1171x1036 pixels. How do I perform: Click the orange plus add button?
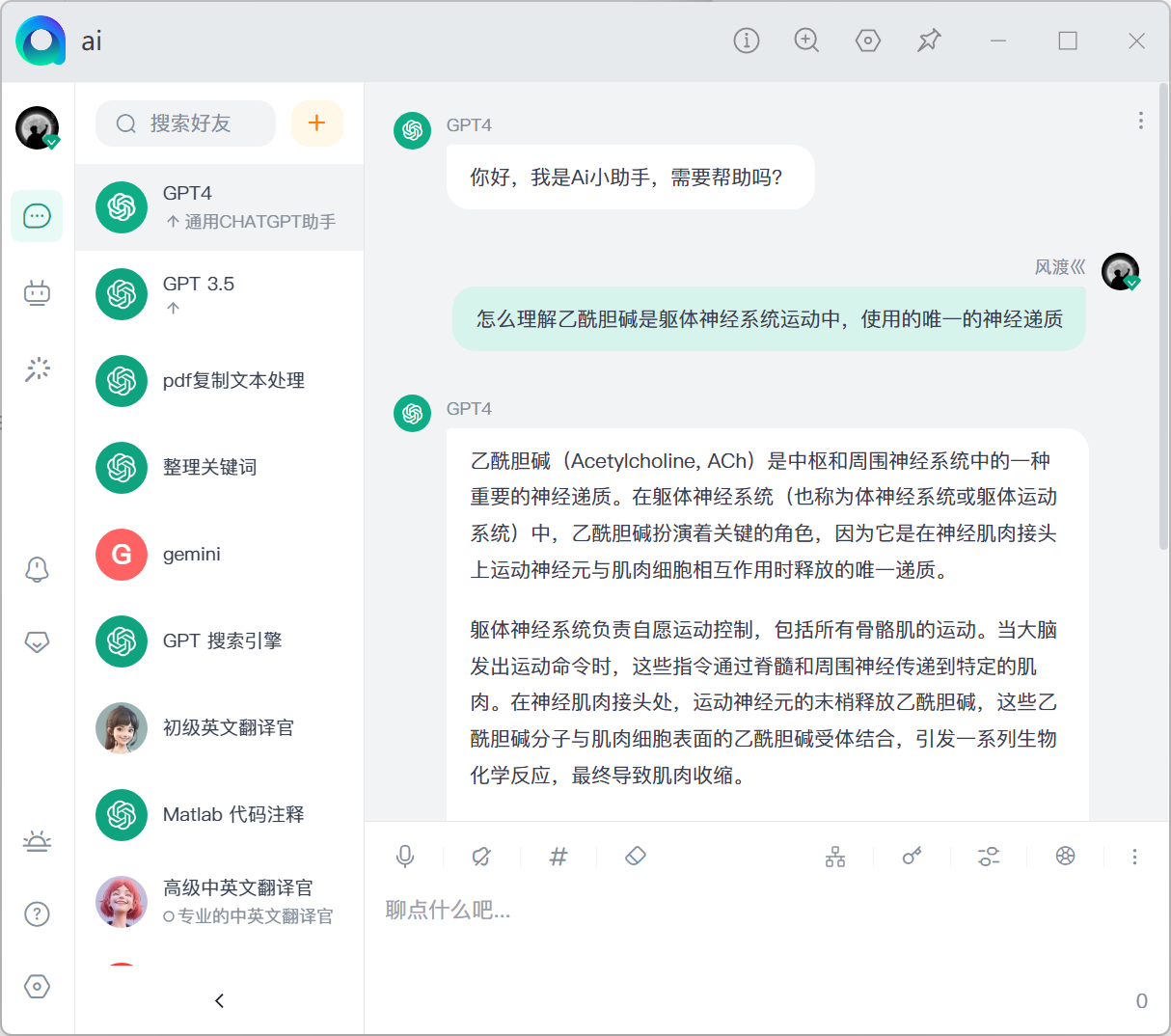[x=316, y=123]
